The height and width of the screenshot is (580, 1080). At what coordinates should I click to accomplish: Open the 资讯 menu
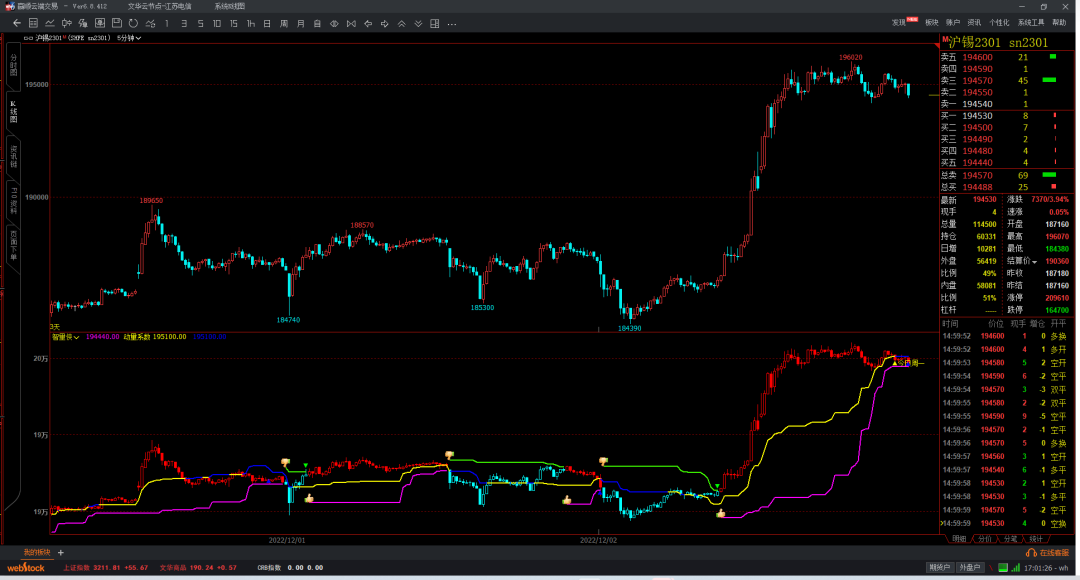point(974,23)
